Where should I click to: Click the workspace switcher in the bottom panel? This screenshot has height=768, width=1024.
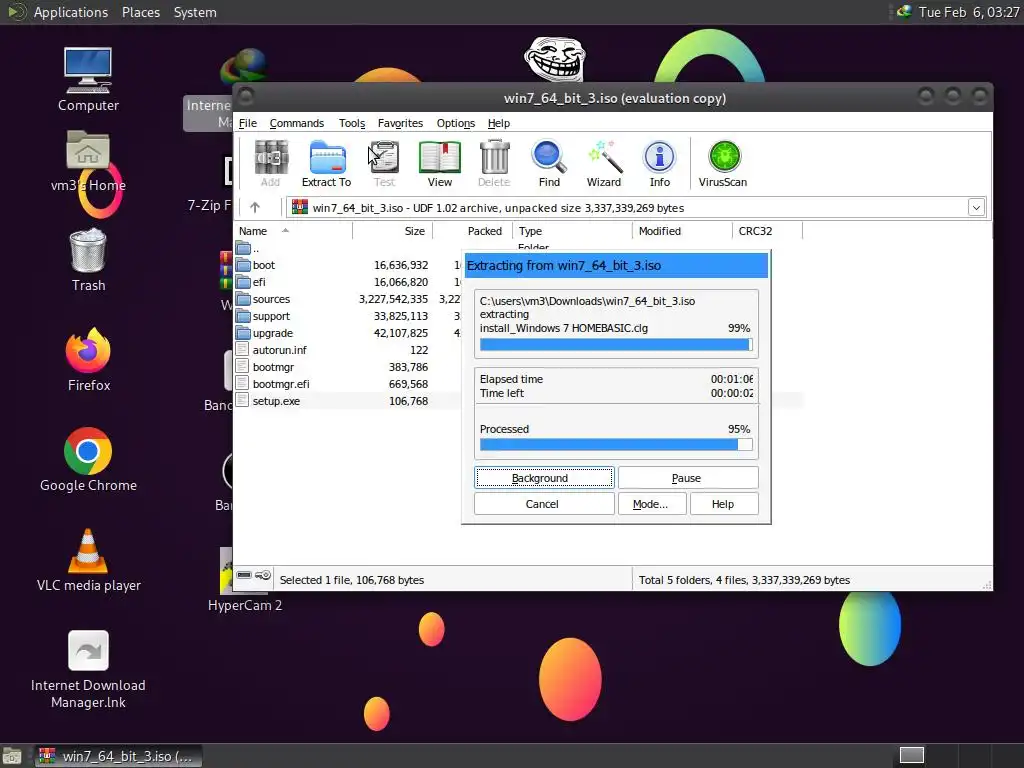pyautogui.click(x=912, y=756)
